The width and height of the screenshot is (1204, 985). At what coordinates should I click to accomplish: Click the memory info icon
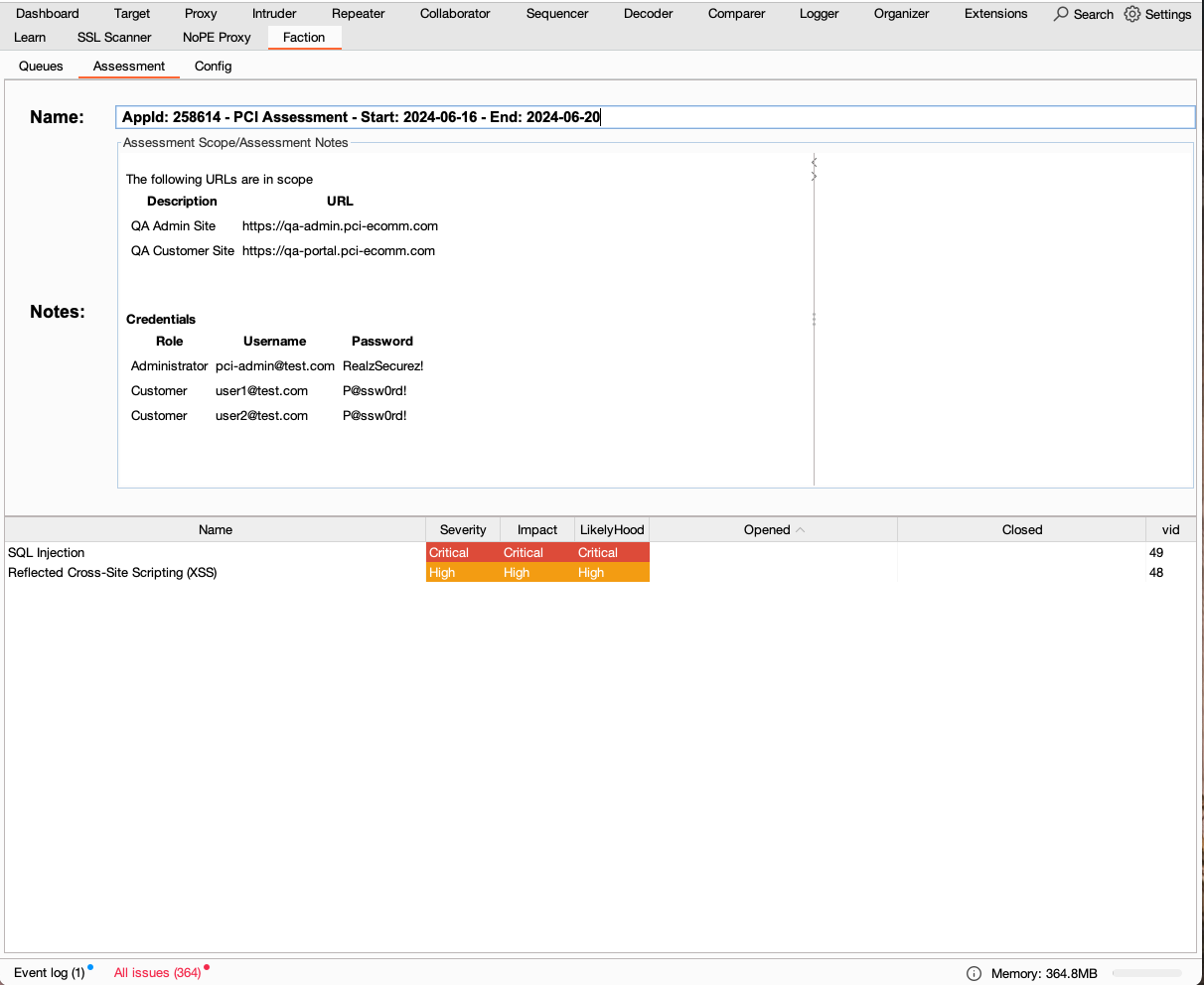[x=975, y=973]
